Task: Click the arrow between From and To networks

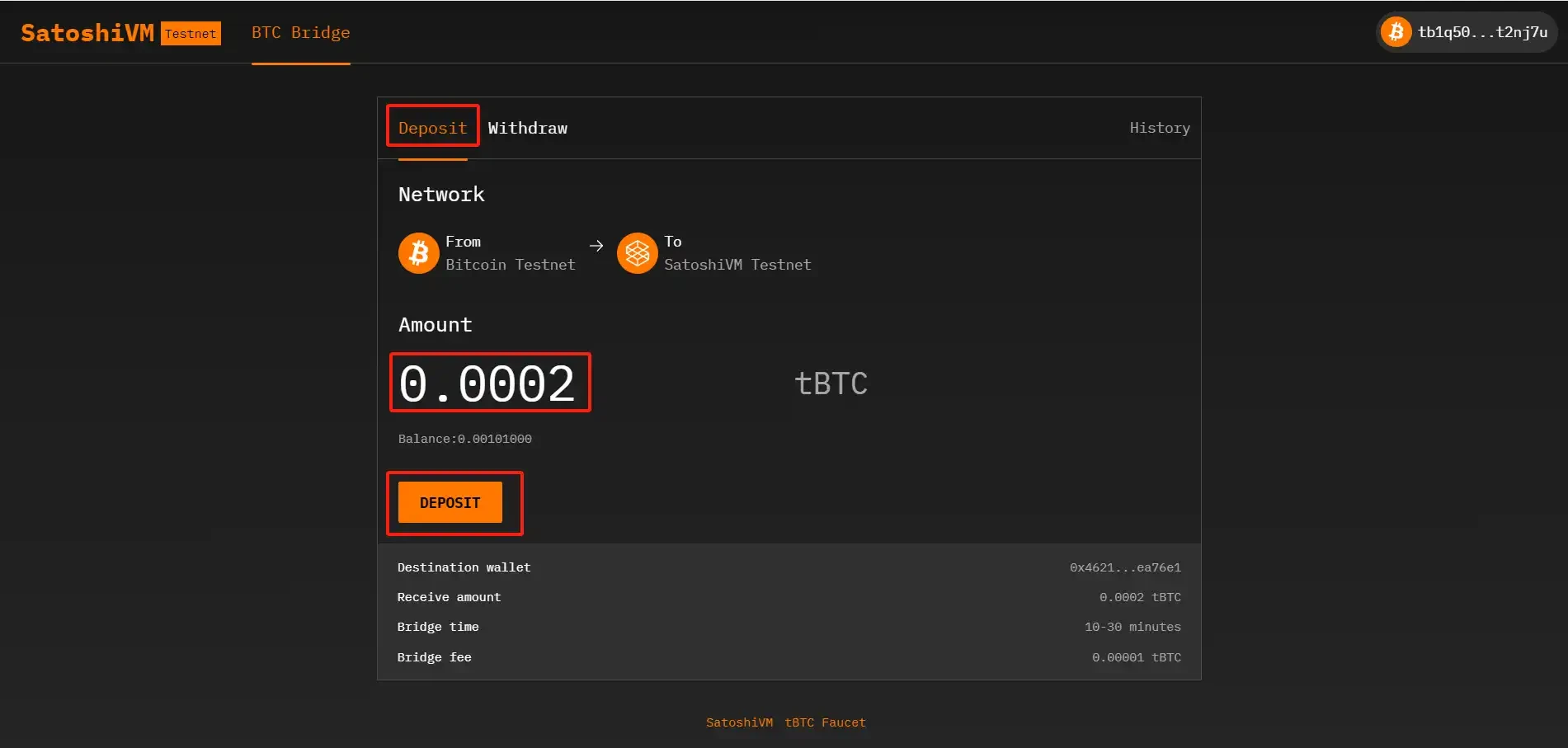Action: pos(596,246)
